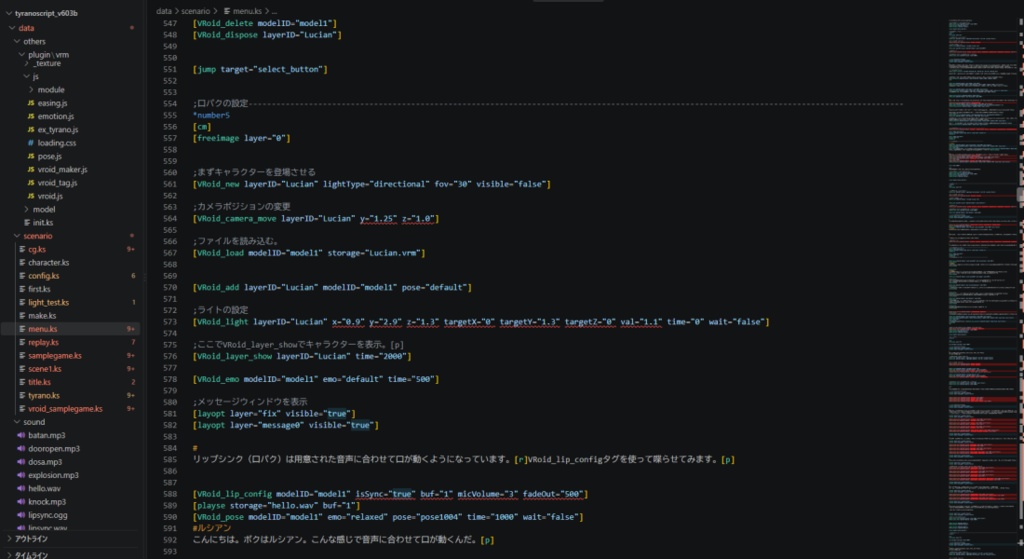Click the audio icon of hello.wav

click(21, 488)
